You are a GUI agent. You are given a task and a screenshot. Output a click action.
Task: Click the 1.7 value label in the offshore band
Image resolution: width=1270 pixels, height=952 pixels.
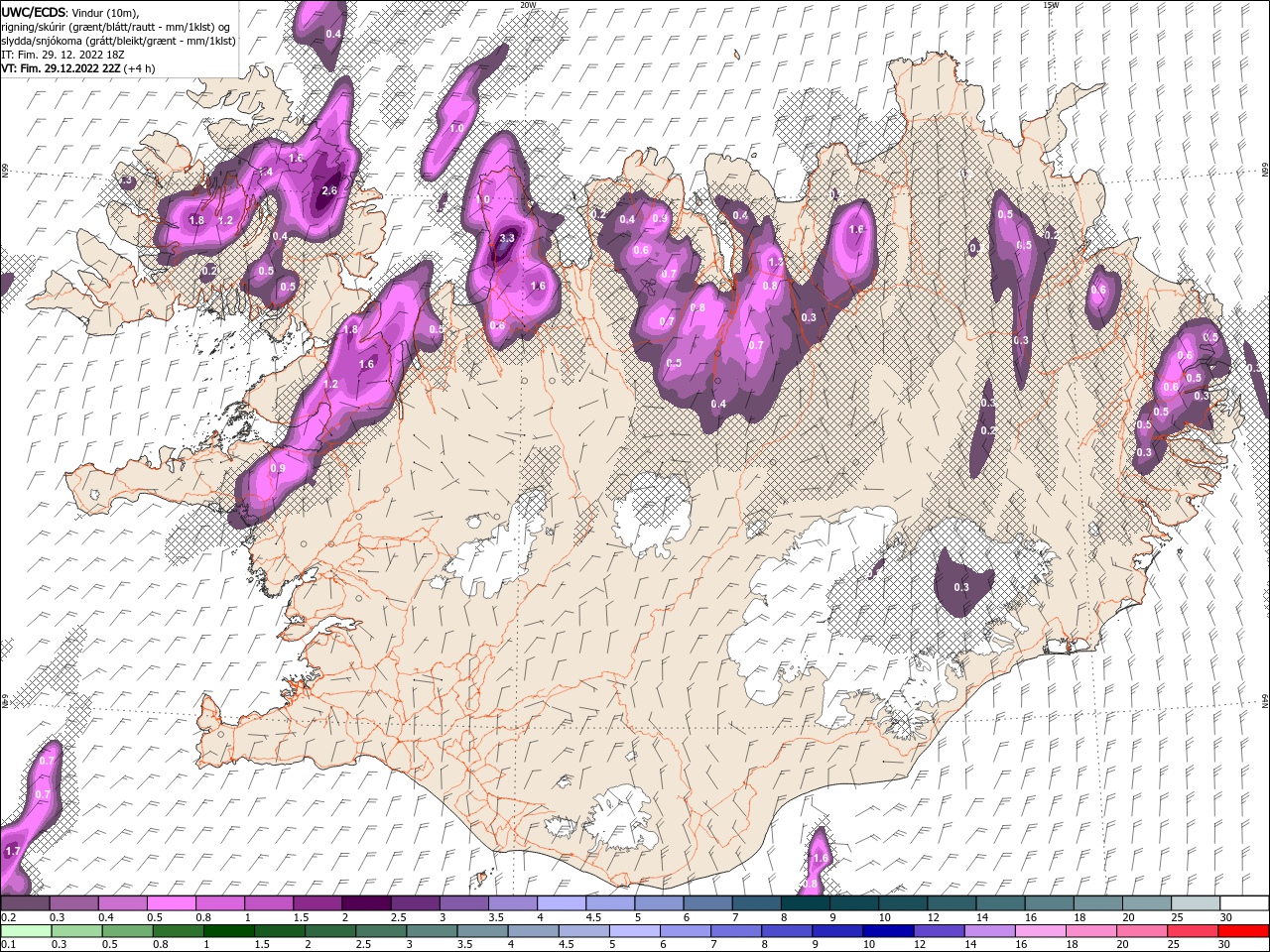(13, 851)
